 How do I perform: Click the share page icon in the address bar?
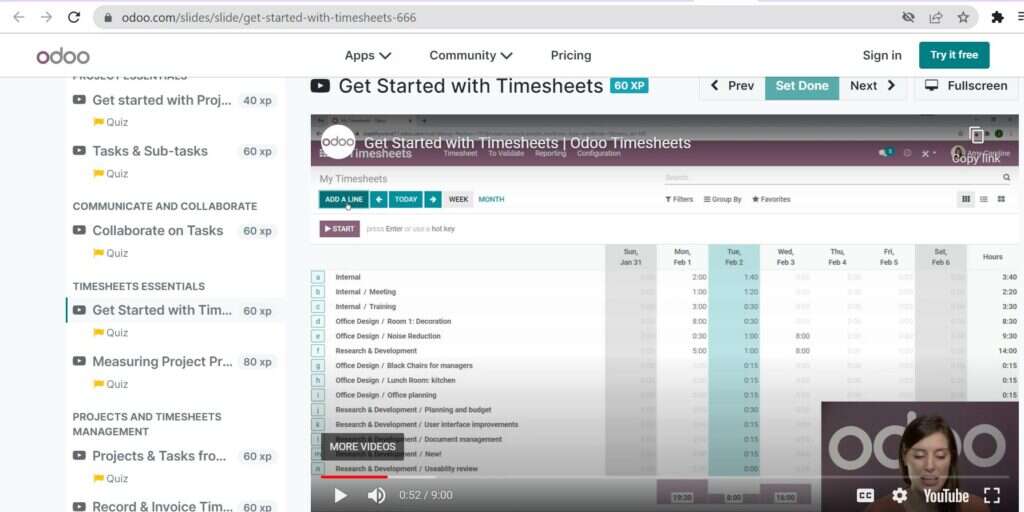936,18
